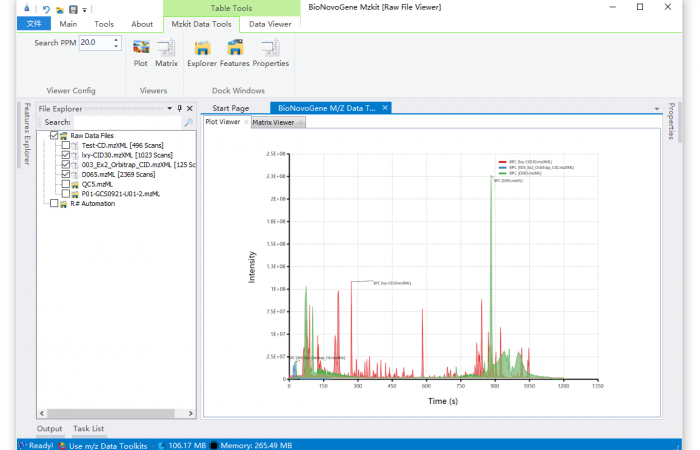Image resolution: width=700 pixels, height=450 pixels.
Task: Click the Matrix viewer ribbon icon
Action: (x=166, y=52)
